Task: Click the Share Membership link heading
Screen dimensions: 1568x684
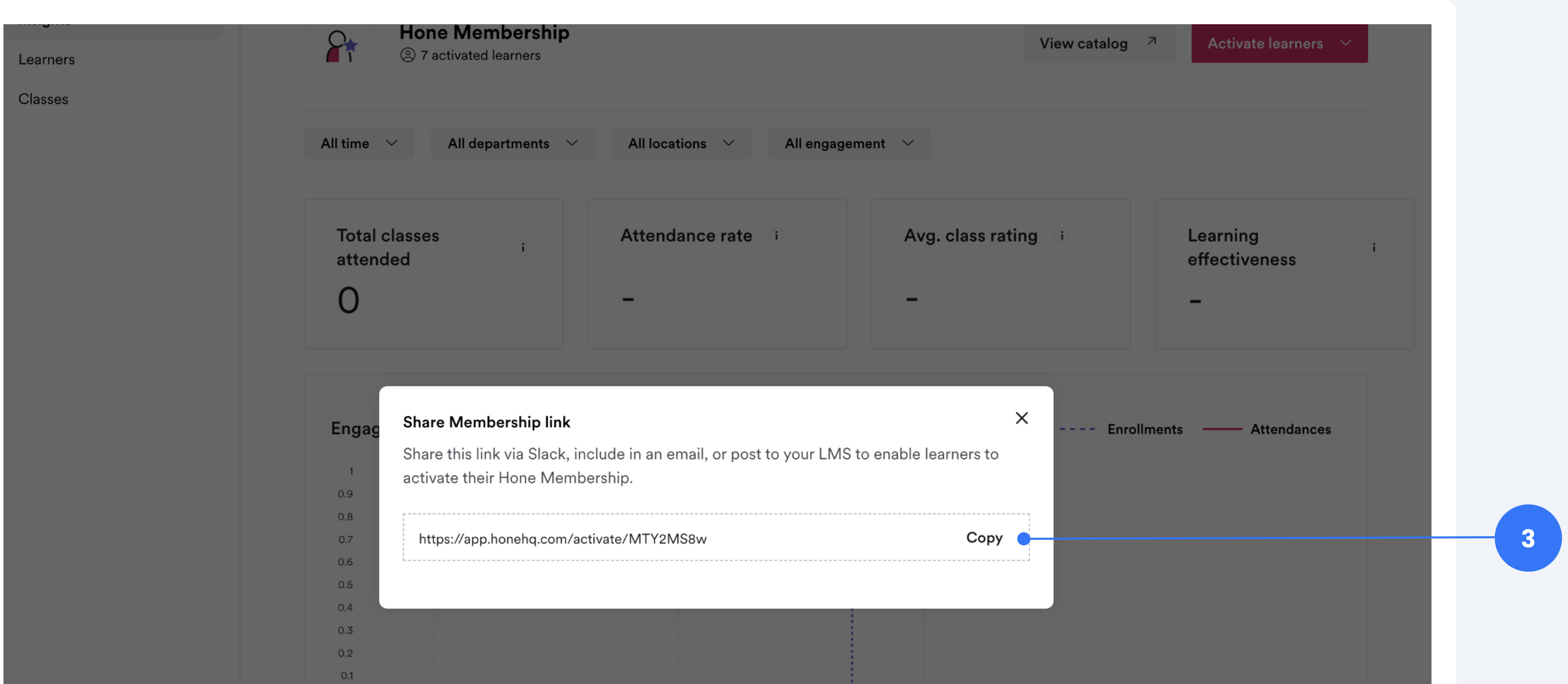Action: click(x=486, y=422)
